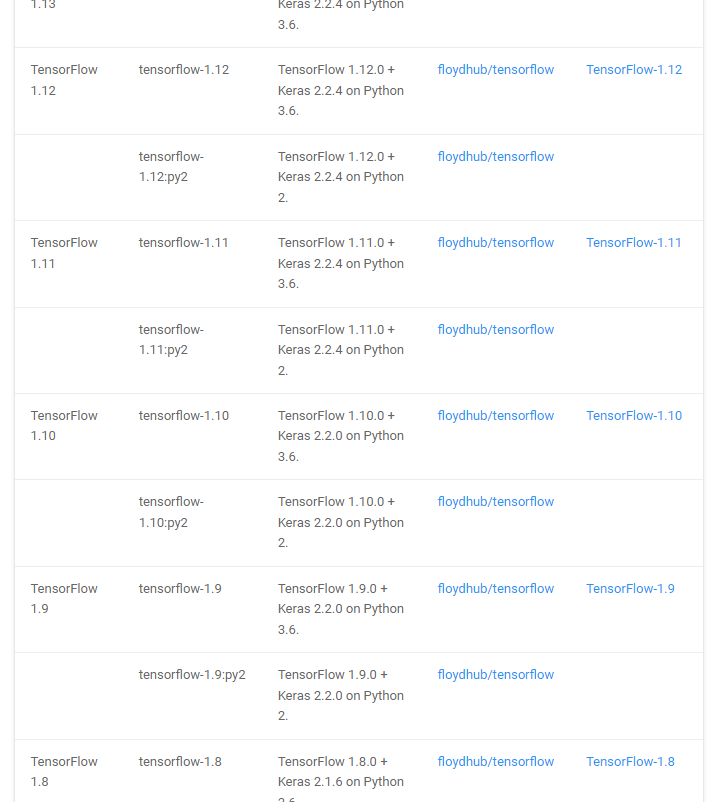Open the TensorFlow-1.10 link

click(634, 416)
